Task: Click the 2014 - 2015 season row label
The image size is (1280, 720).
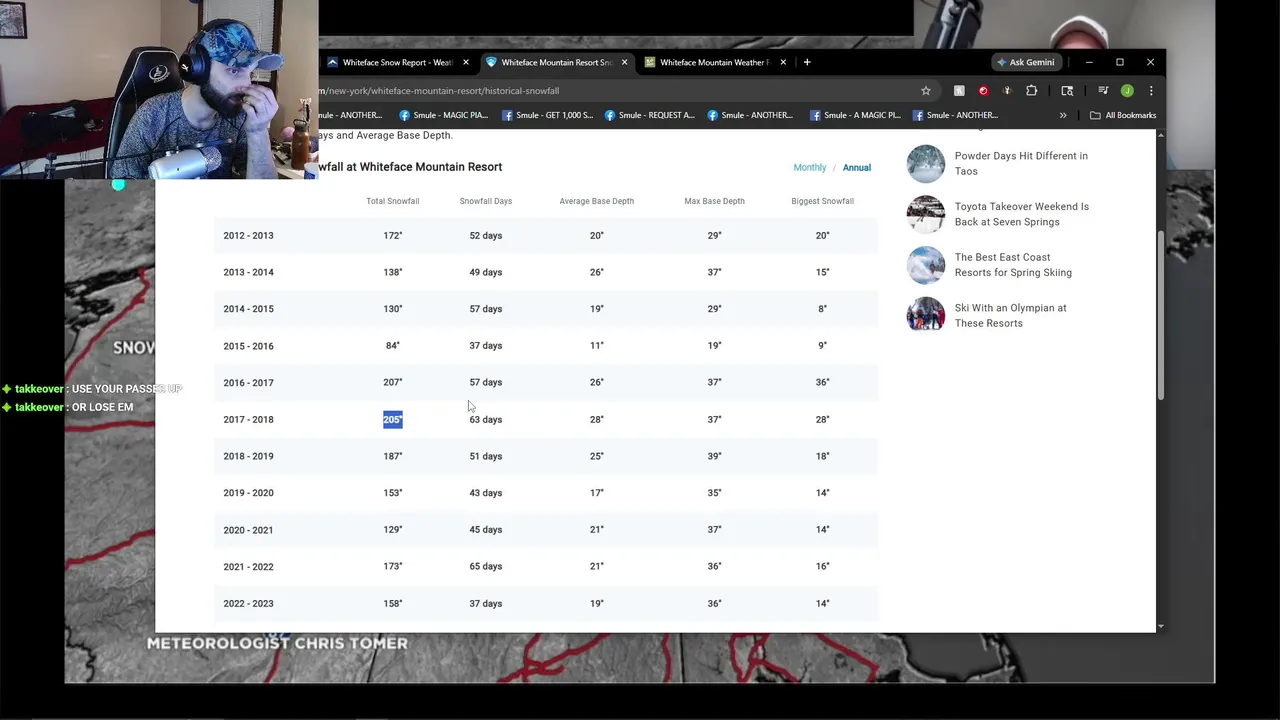Action: pos(248,309)
